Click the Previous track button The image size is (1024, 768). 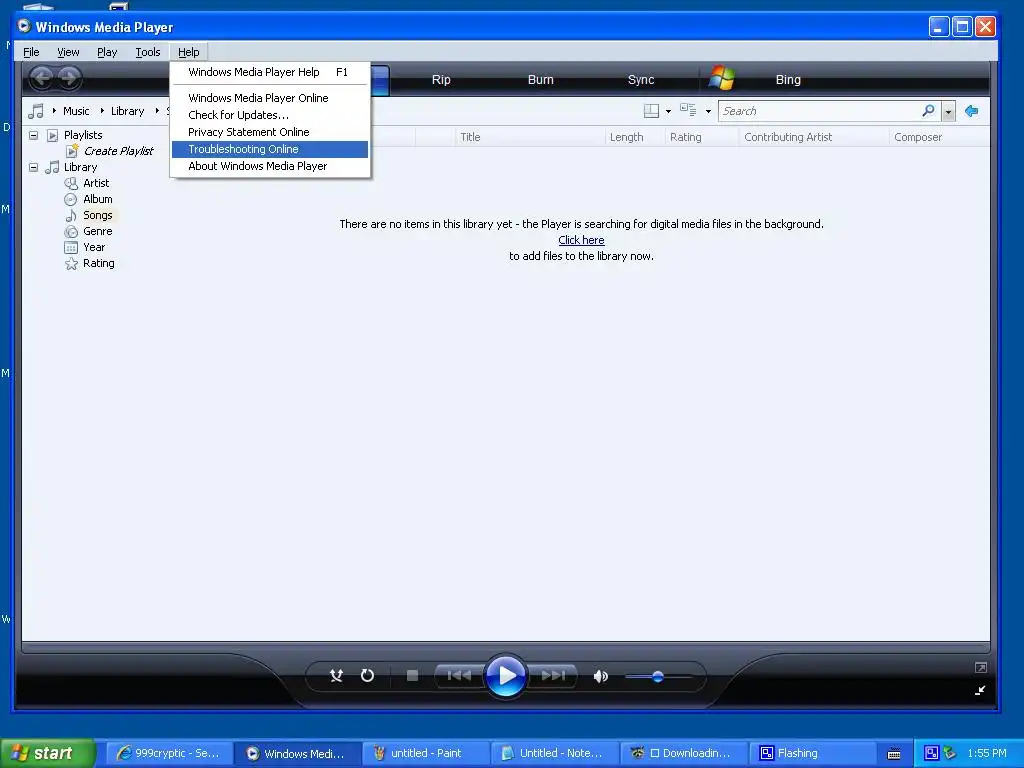(x=459, y=675)
